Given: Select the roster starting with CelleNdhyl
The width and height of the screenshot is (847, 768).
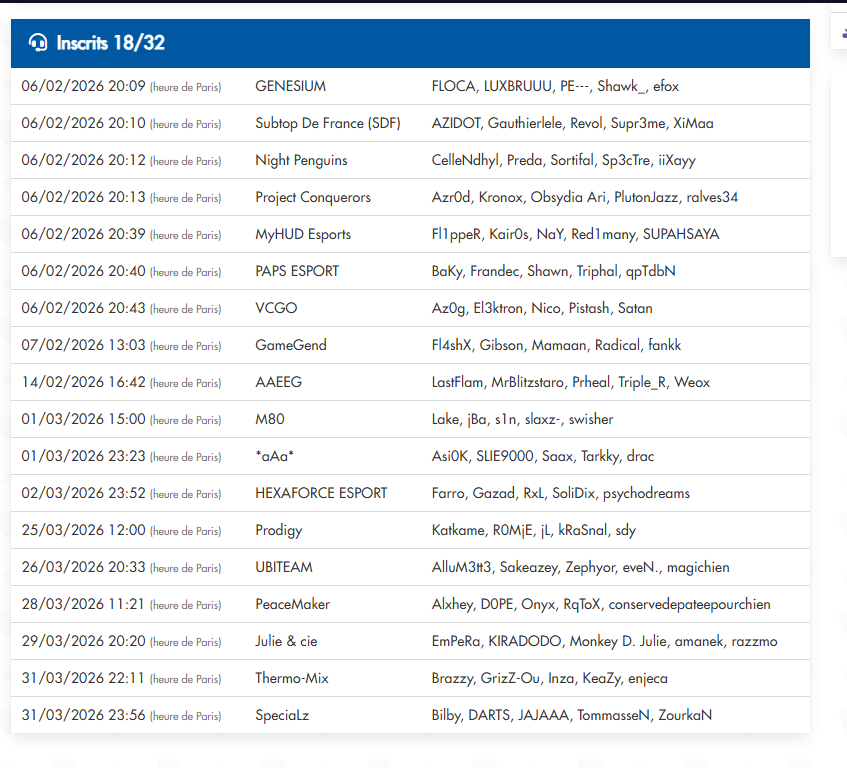Looking at the screenshot, I should tap(563, 160).
